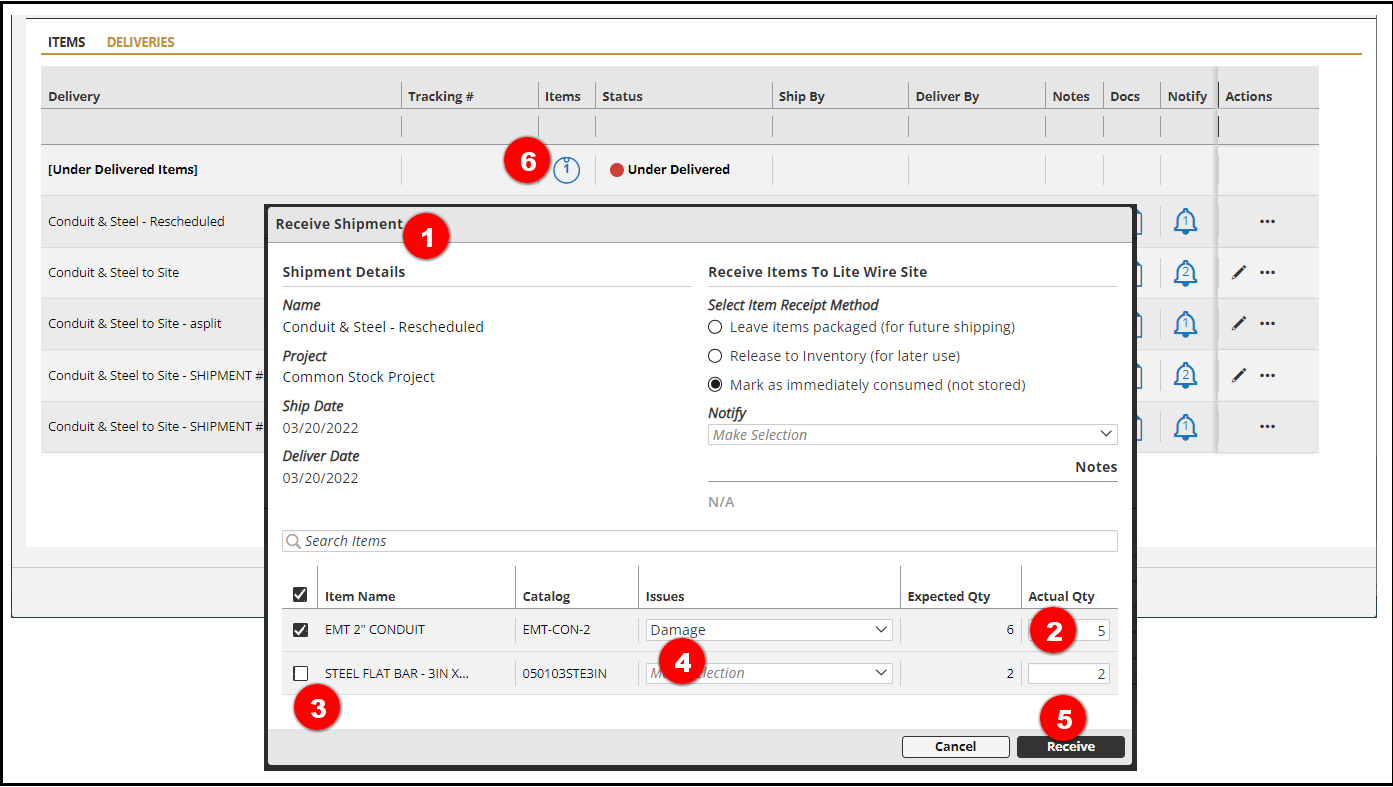The height and width of the screenshot is (787, 1393).
Task: Click pencil icon for the asplit delivery
Action: [1238, 324]
